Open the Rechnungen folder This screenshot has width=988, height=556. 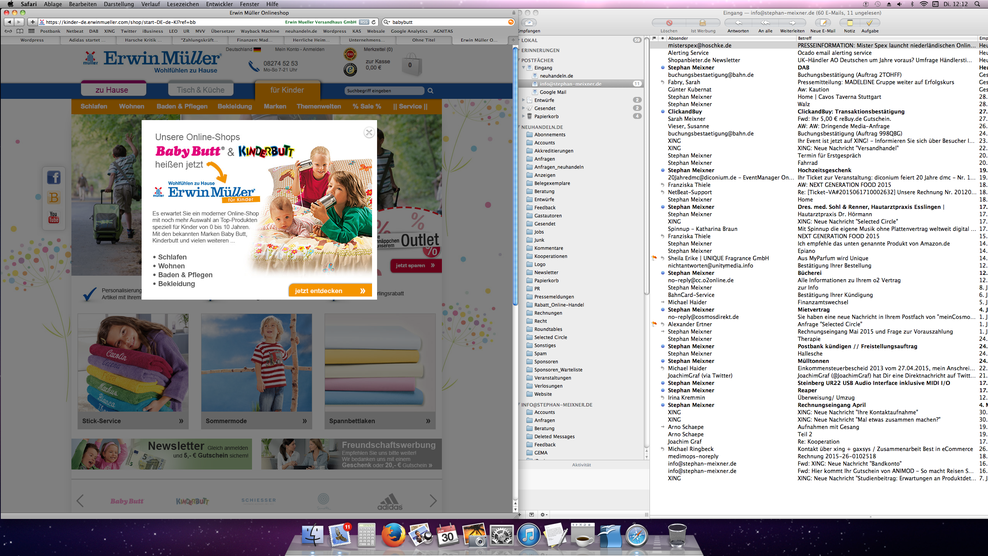click(x=548, y=313)
